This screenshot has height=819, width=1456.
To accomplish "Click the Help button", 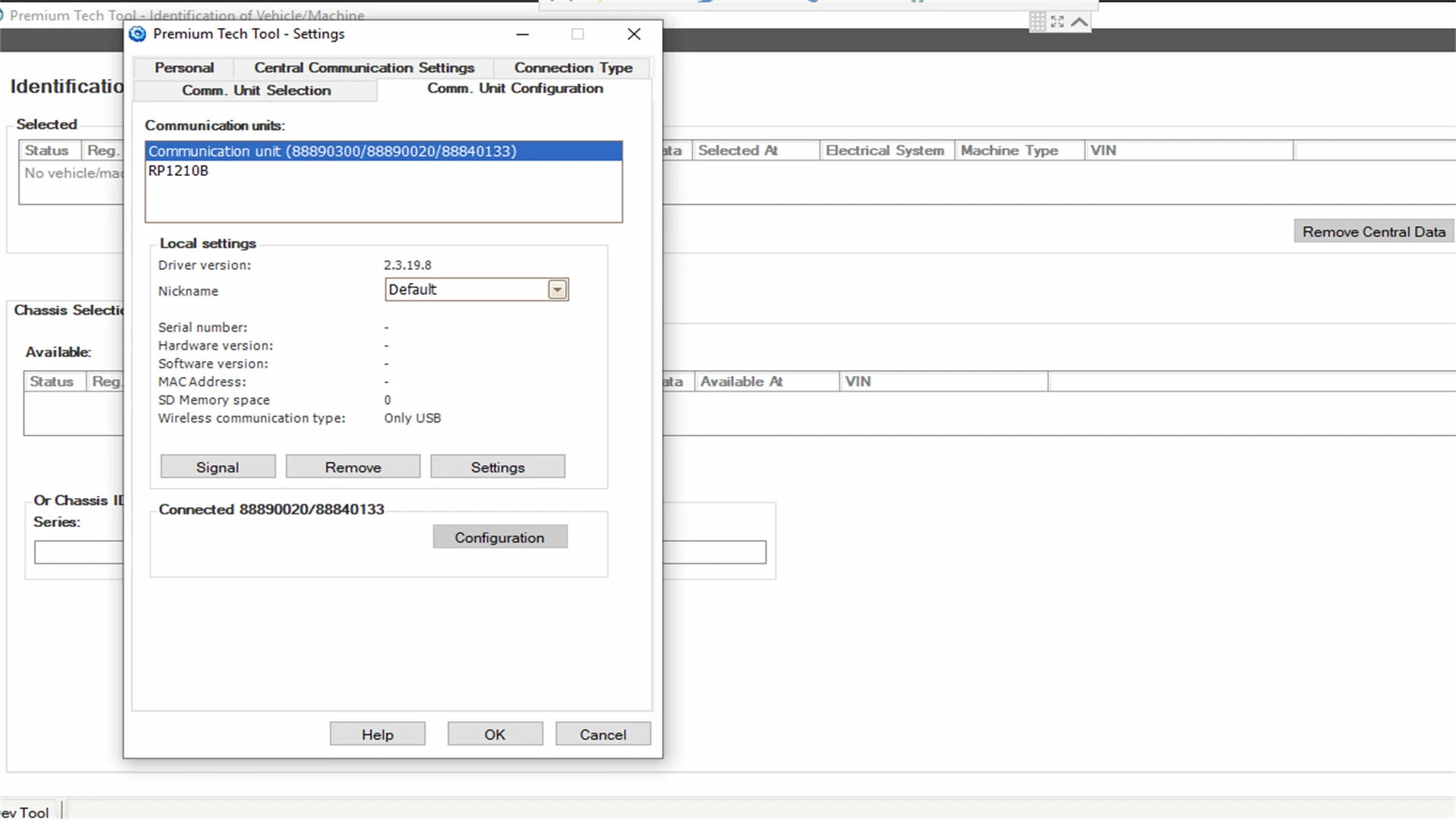I will (x=378, y=734).
